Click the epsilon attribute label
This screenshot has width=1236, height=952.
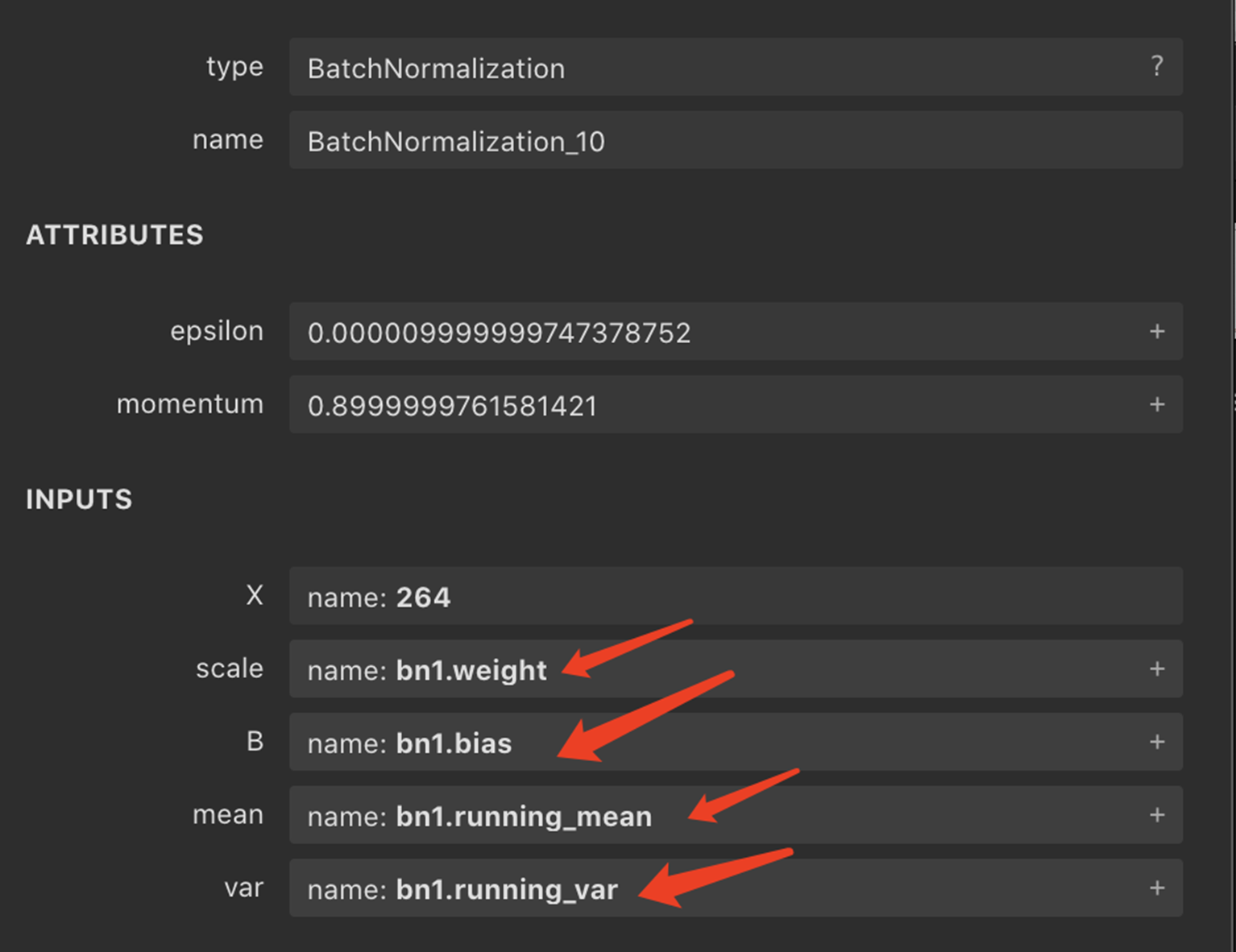217,331
